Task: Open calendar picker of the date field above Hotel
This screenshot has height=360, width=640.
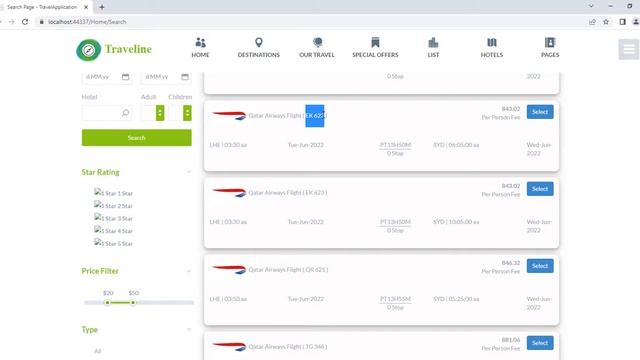Action: pos(125,77)
